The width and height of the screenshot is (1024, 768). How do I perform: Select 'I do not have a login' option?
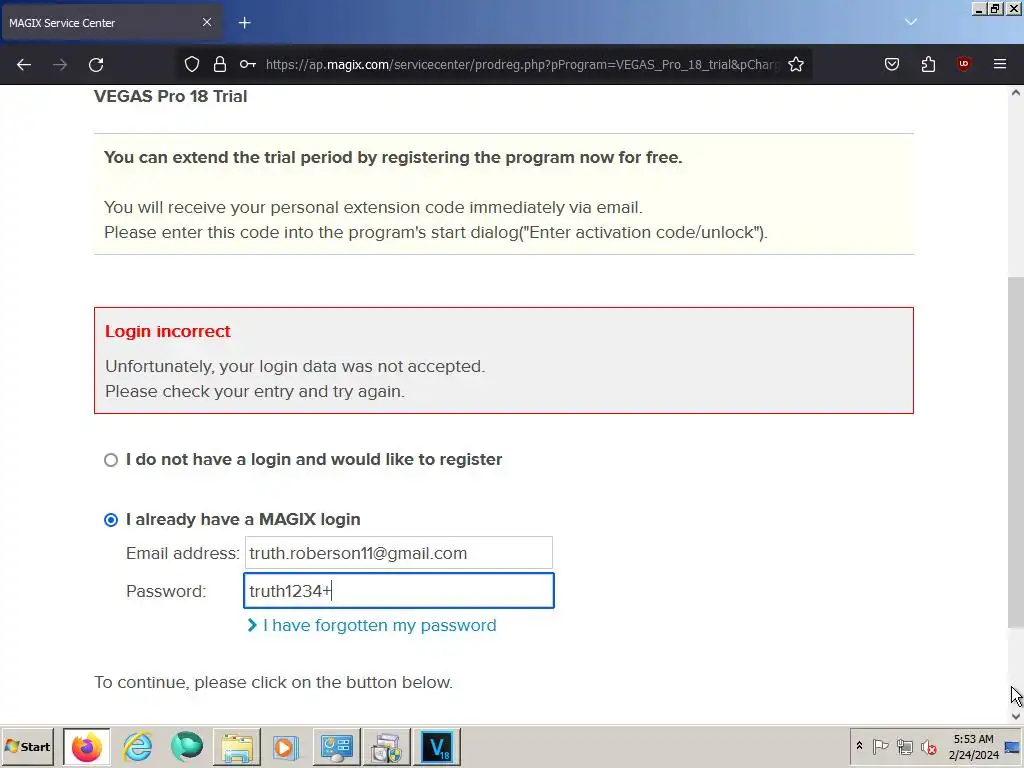[111, 460]
